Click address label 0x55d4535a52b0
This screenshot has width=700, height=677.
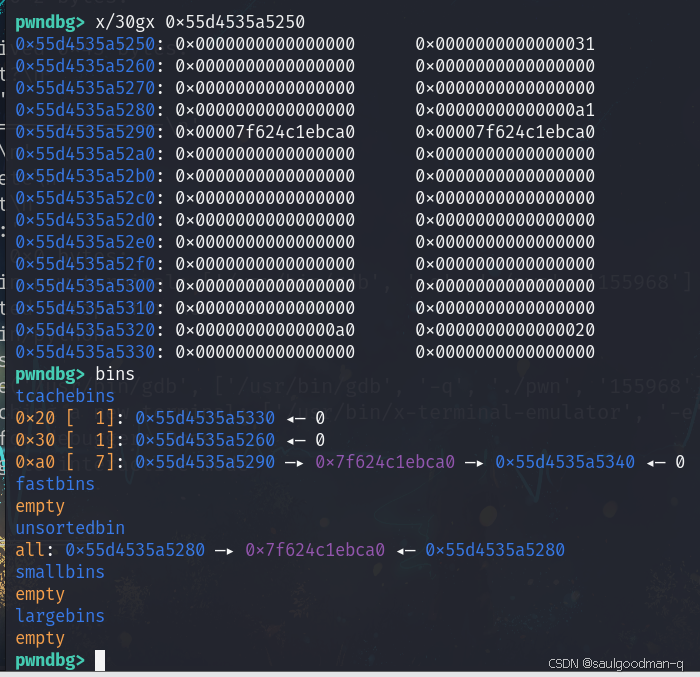(x=85, y=176)
